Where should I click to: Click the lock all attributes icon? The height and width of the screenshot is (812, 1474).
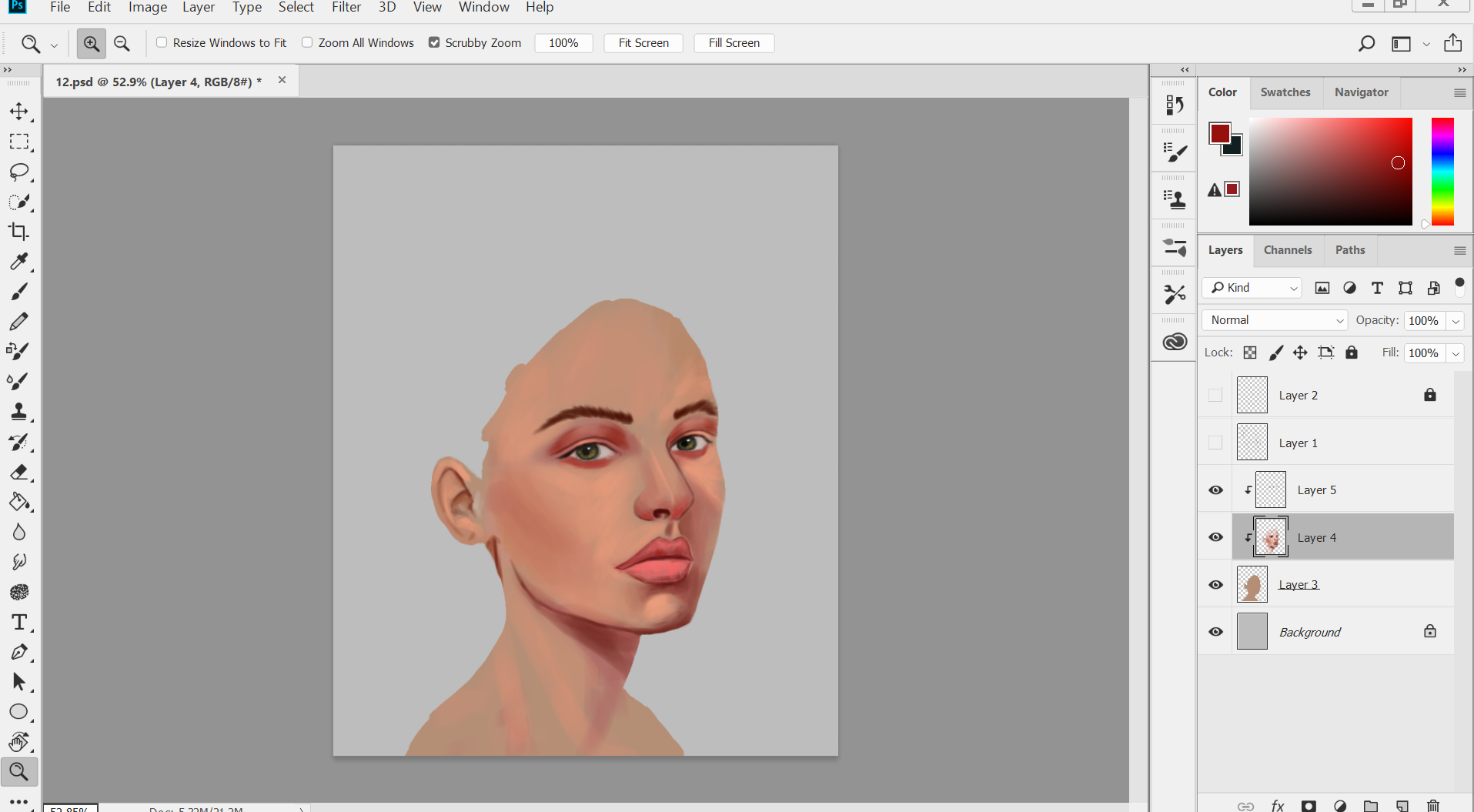coord(1352,353)
